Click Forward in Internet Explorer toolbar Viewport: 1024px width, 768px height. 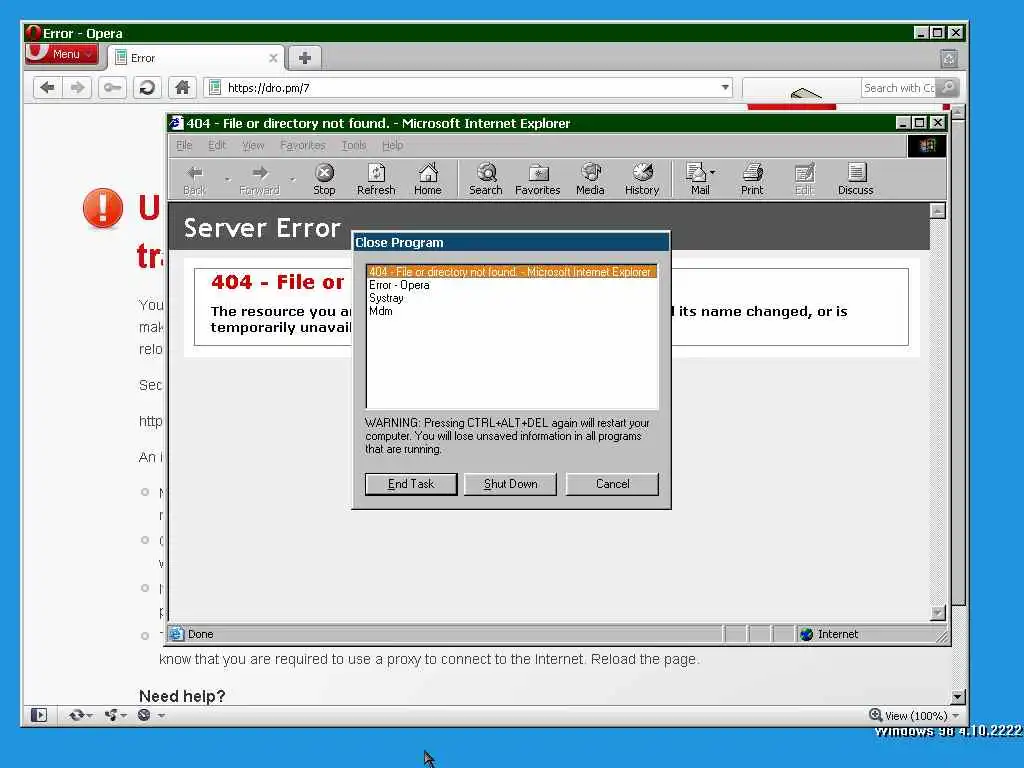coord(259,180)
